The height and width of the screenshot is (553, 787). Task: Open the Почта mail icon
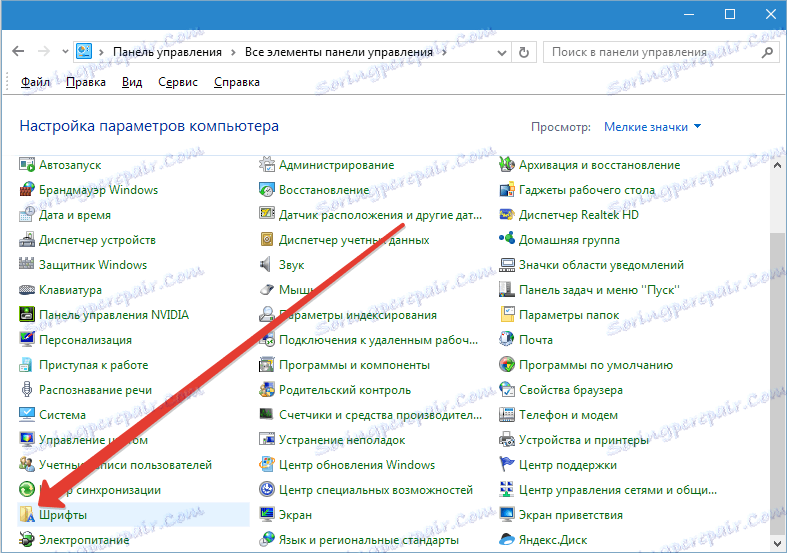506,340
